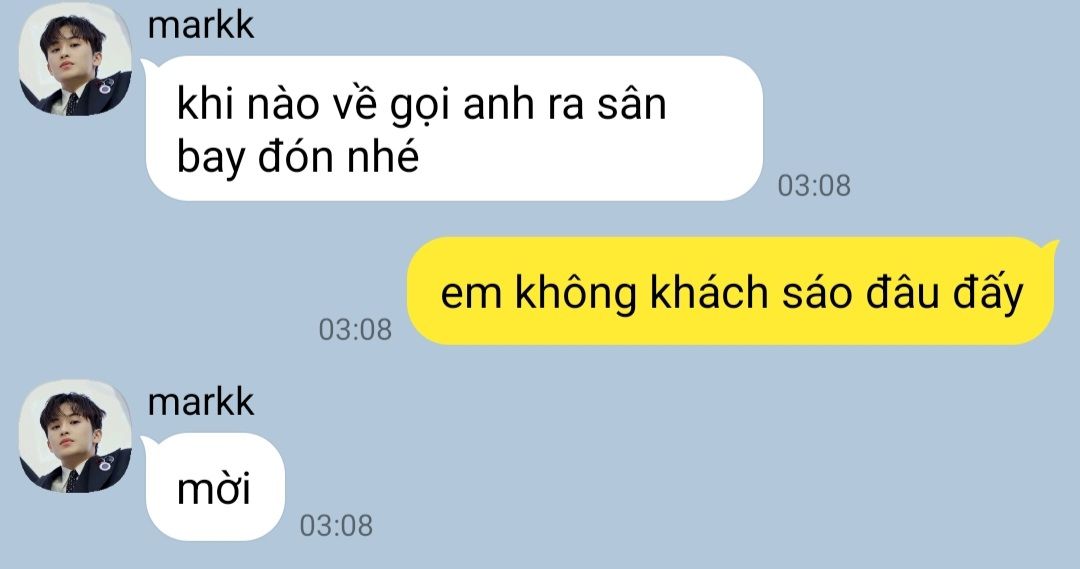
Task: Click the word 'không' in the yellow bubble
Action: tap(576, 293)
